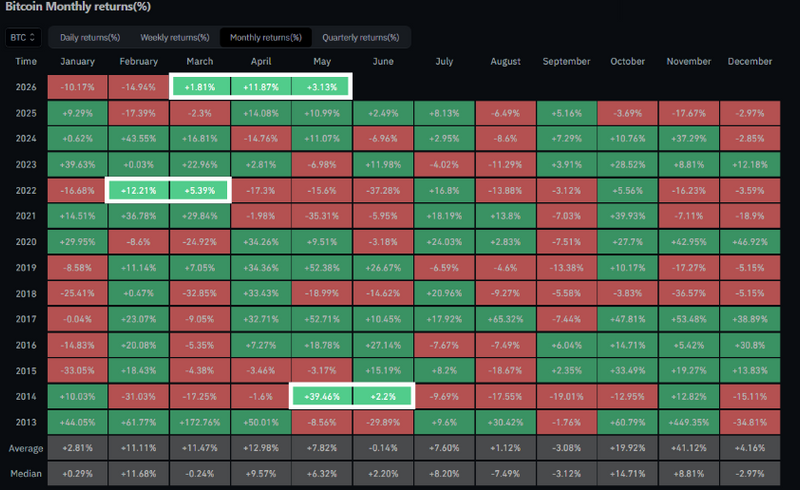Click the 2013 March +172.76% cell
Screen dimensions: 800x490
tap(199, 422)
